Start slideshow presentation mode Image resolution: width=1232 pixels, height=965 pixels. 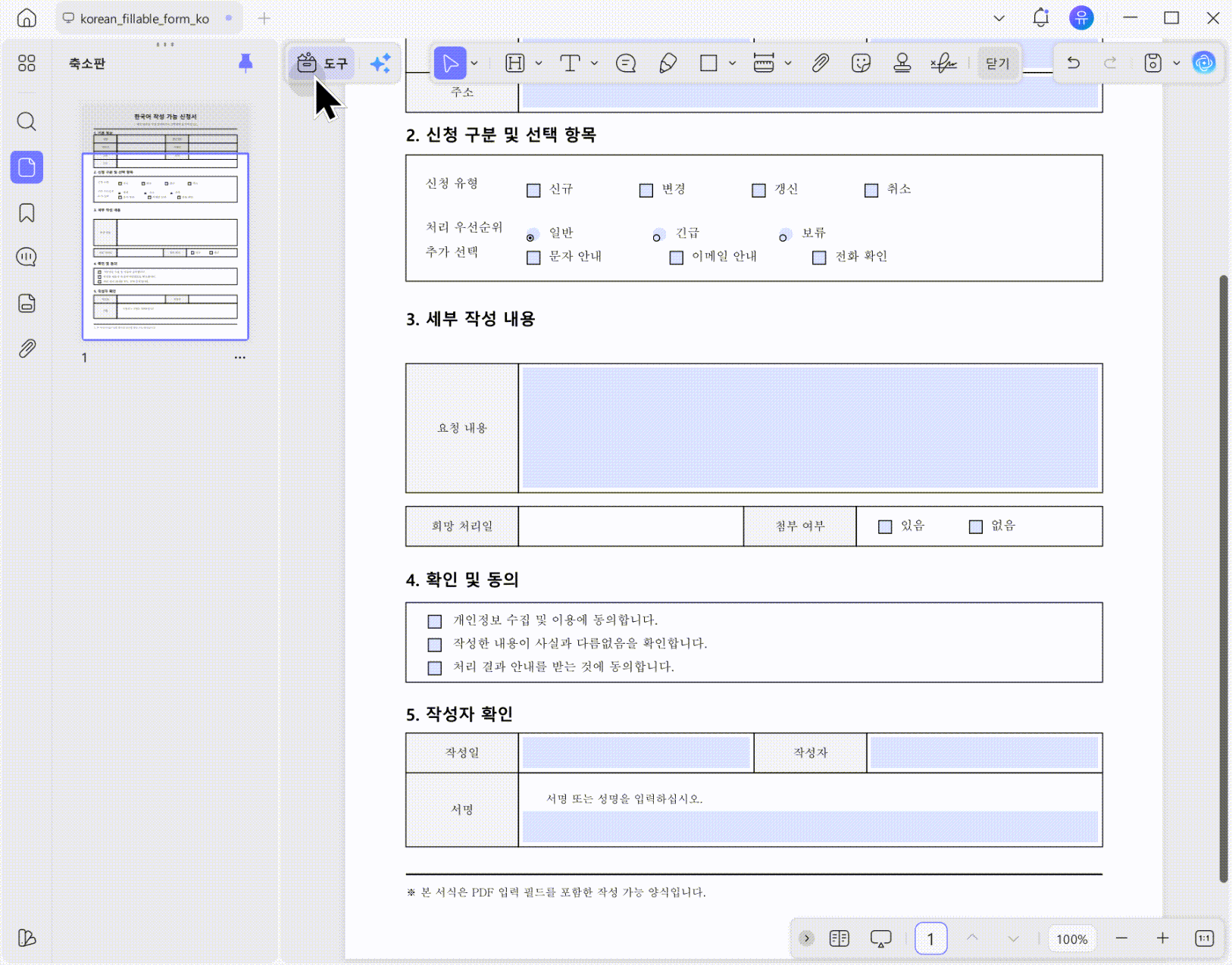pos(881,938)
